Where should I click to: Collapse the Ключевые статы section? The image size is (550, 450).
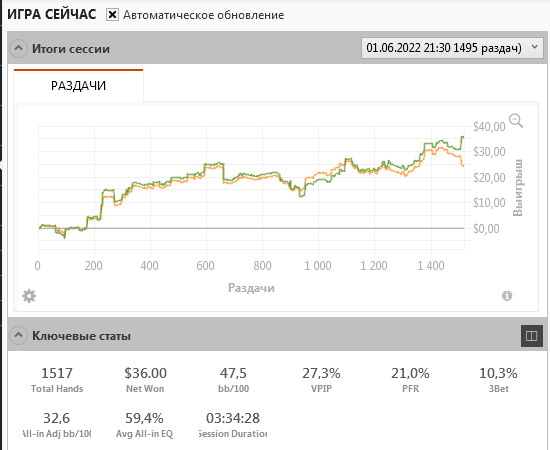(x=18, y=336)
